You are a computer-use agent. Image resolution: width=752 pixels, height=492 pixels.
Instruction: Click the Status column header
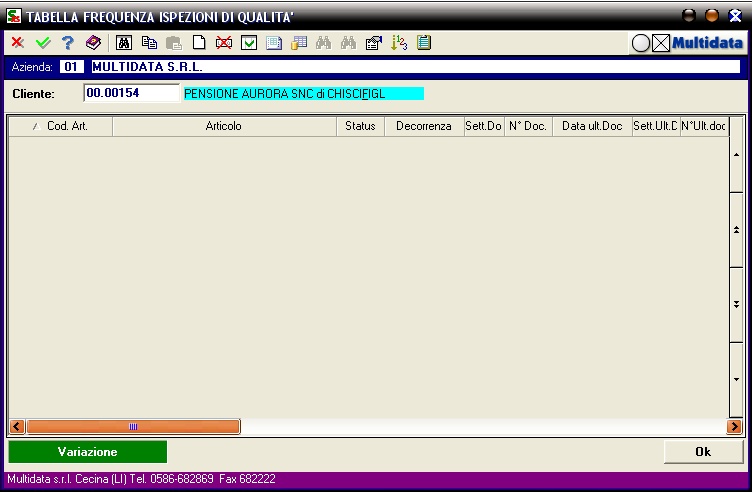360,126
